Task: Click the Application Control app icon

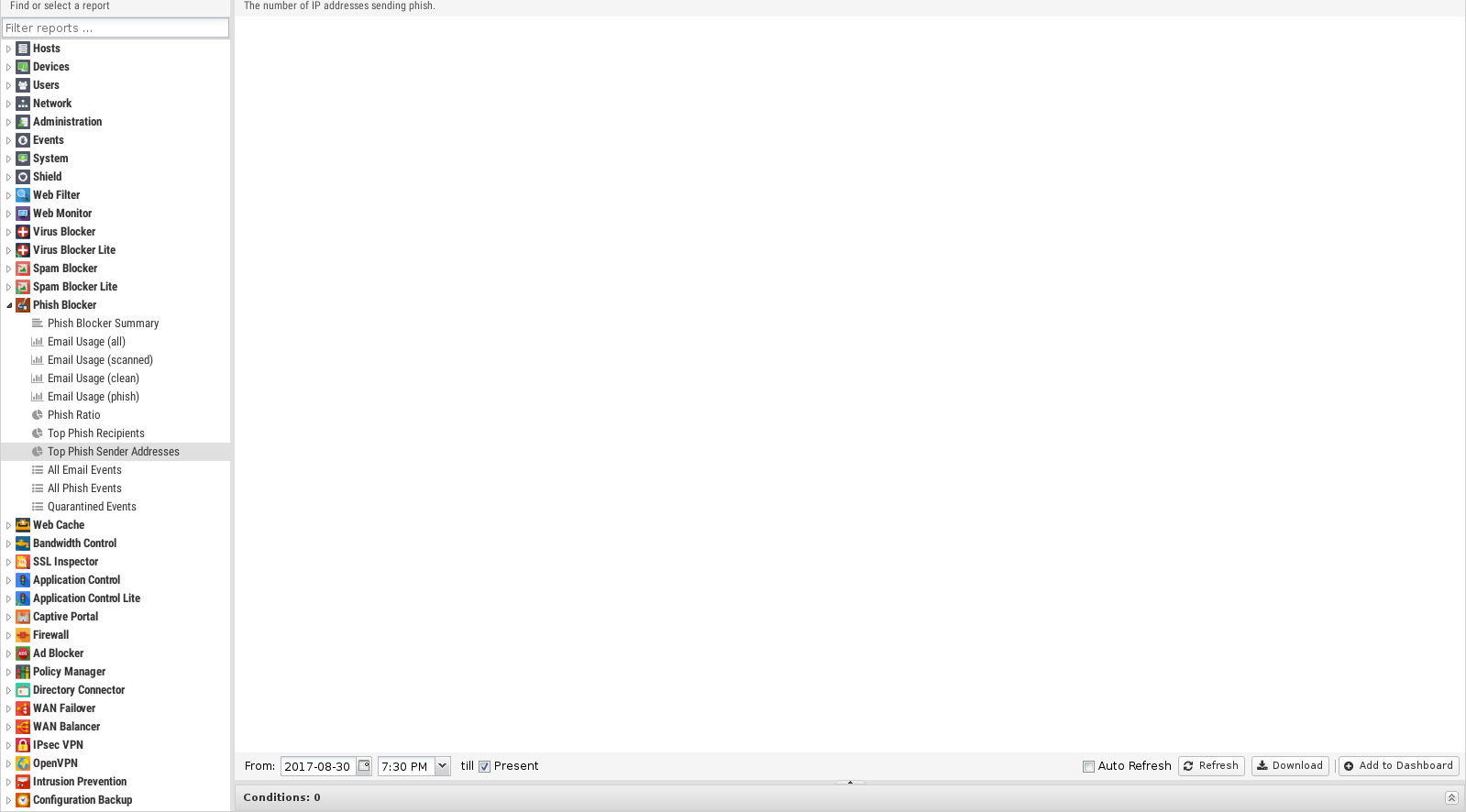Action: pyautogui.click(x=23, y=580)
